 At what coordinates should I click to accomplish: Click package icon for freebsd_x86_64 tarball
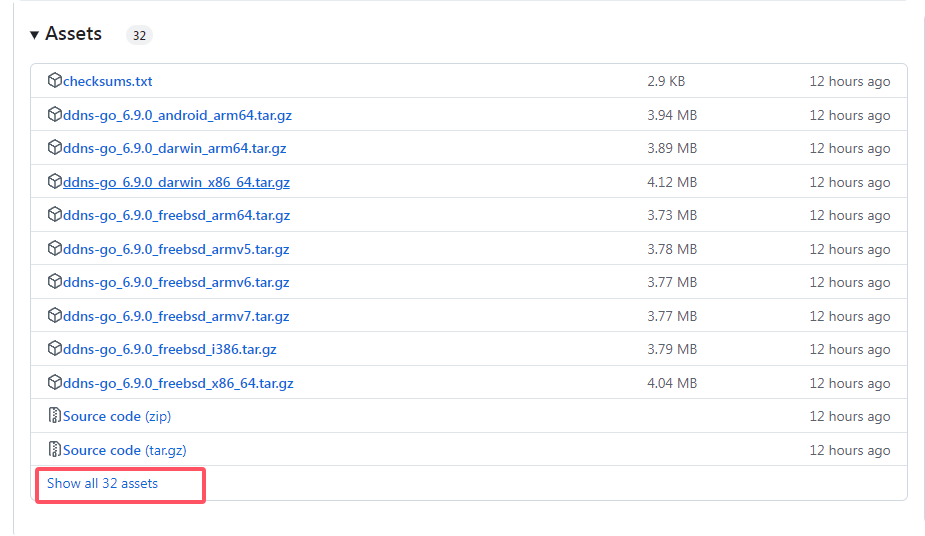tap(54, 382)
